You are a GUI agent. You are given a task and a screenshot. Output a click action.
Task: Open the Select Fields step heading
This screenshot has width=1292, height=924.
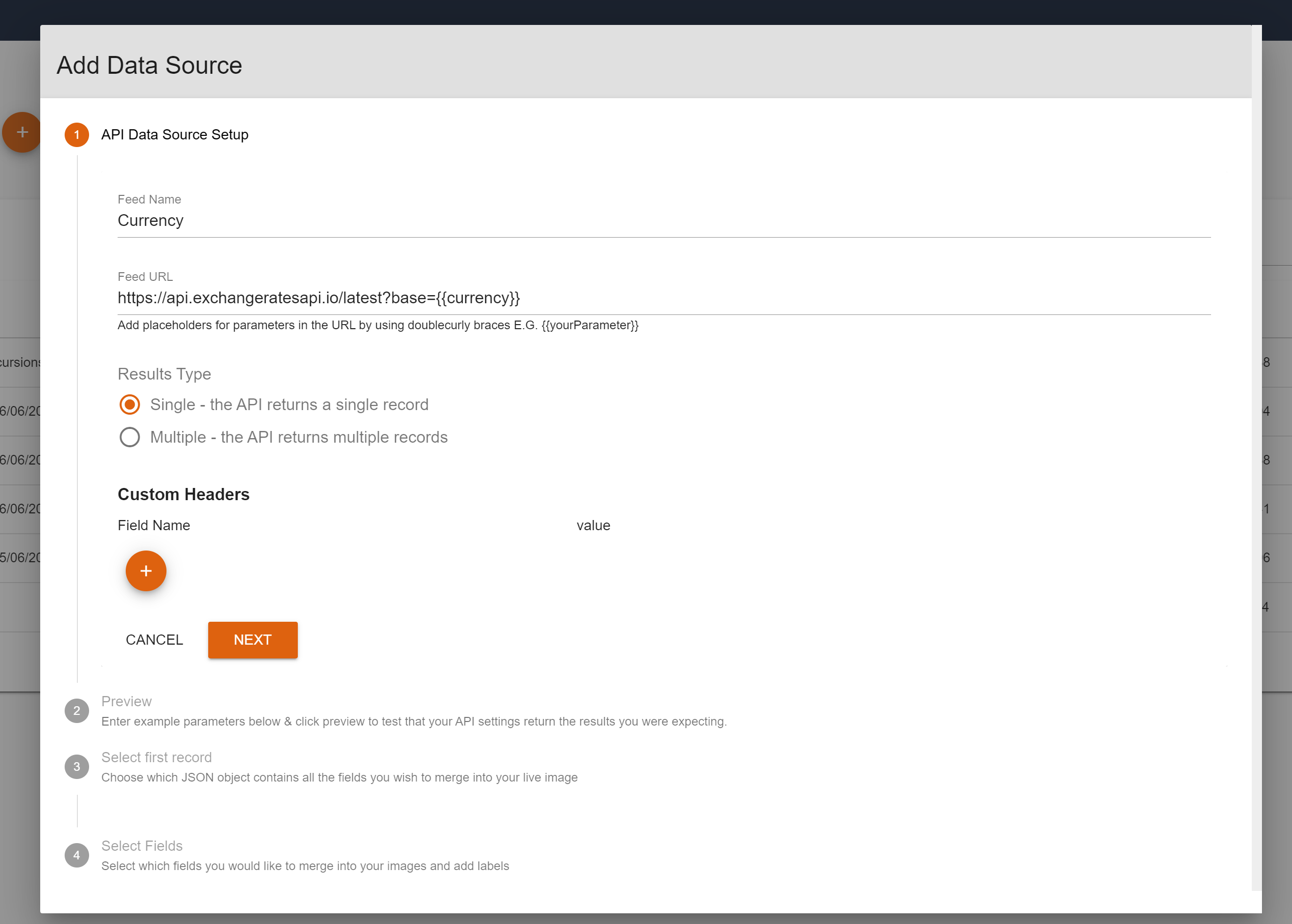142,846
